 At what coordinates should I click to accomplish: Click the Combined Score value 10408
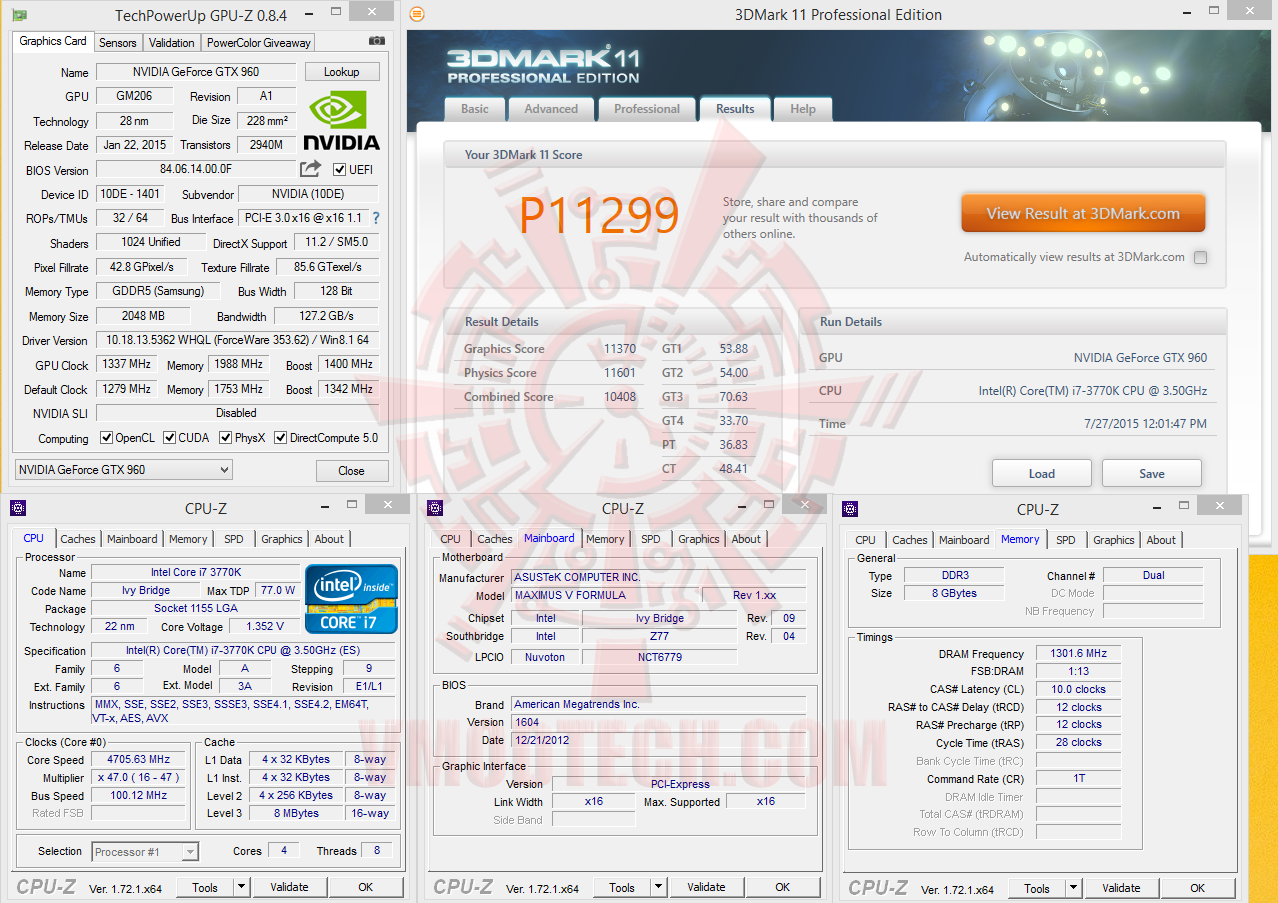click(x=619, y=397)
